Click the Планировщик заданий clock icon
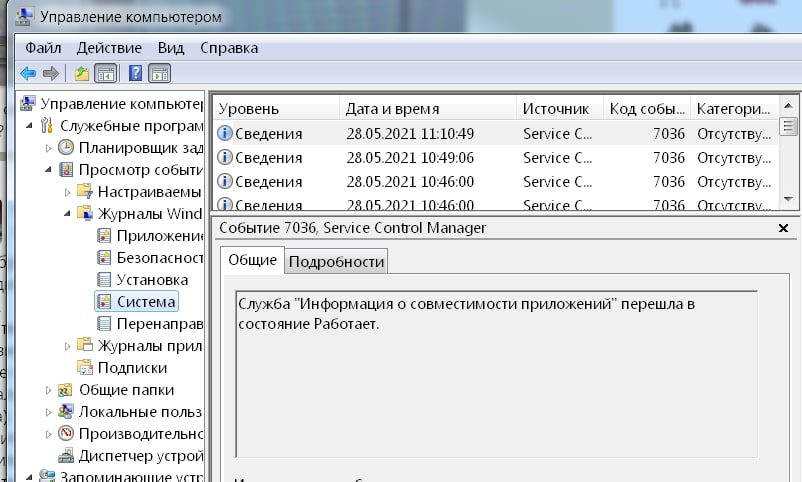This screenshot has width=802, height=482. [66, 147]
